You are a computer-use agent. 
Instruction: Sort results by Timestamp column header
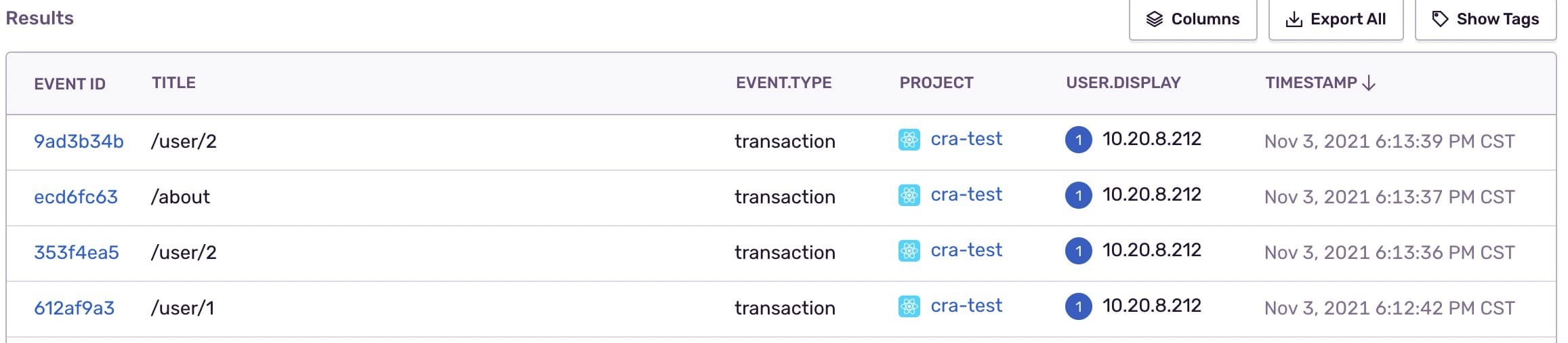[x=1311, y=83]
